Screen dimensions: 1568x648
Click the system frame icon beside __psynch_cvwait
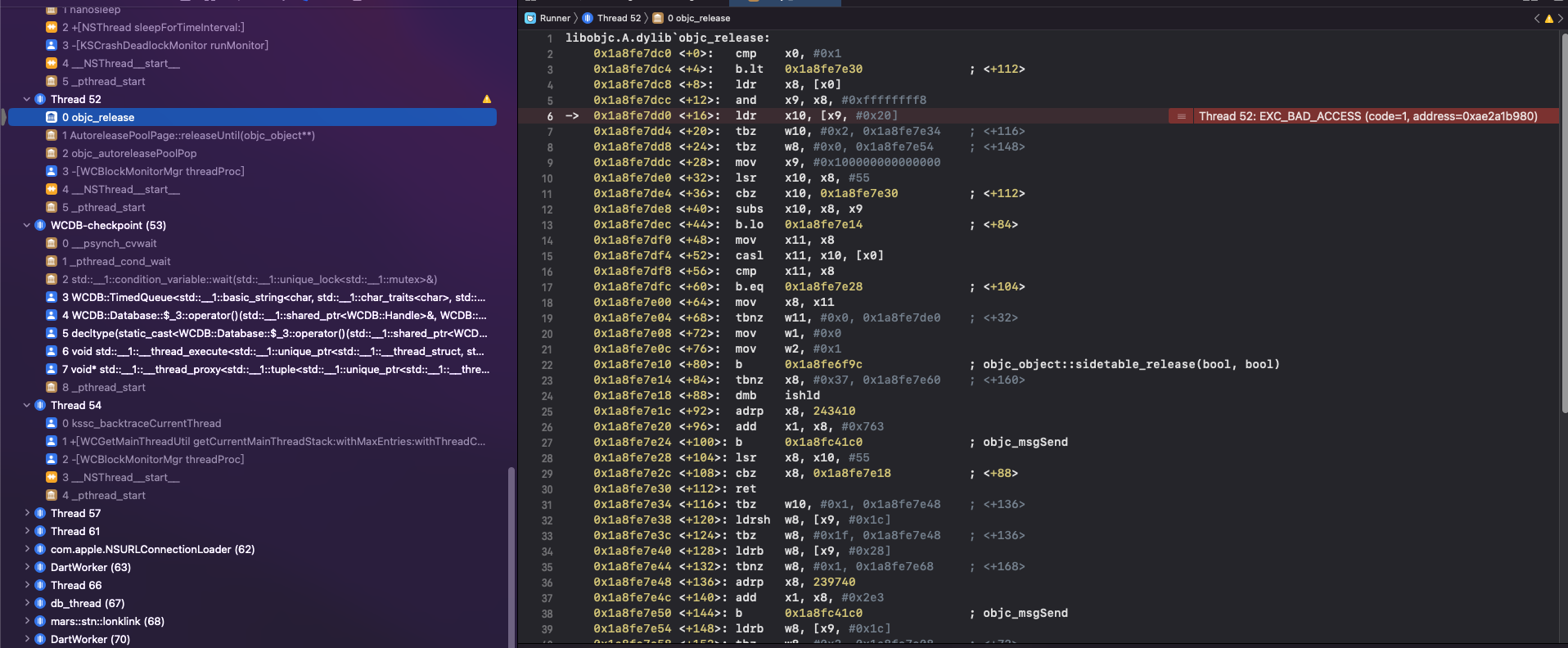pos(52,243)
